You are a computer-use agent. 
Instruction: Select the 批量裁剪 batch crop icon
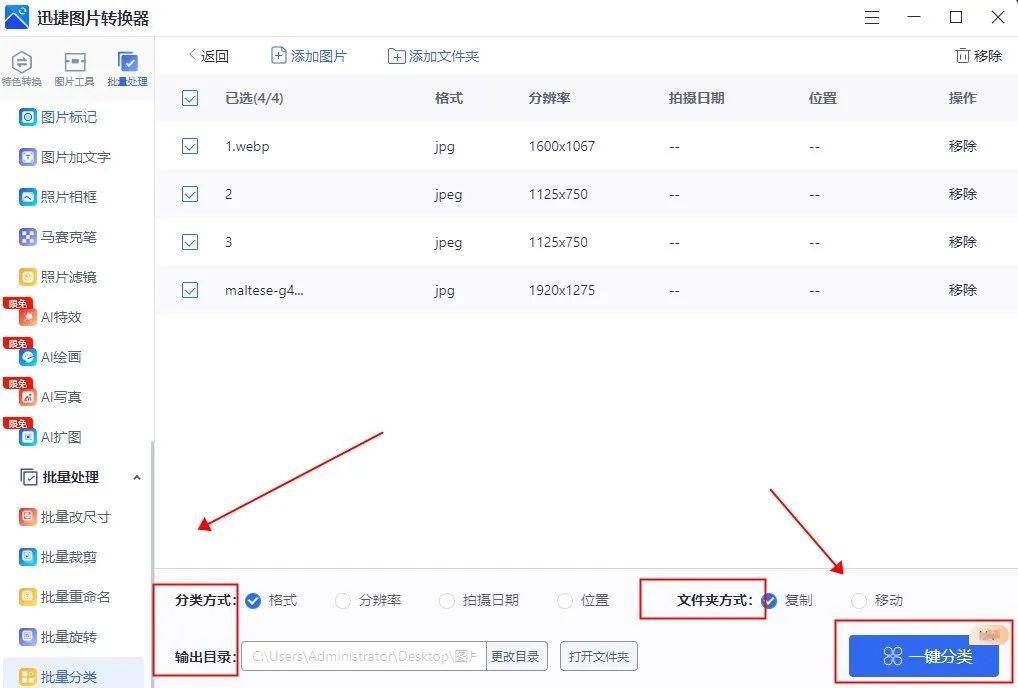tap(28, 557)
